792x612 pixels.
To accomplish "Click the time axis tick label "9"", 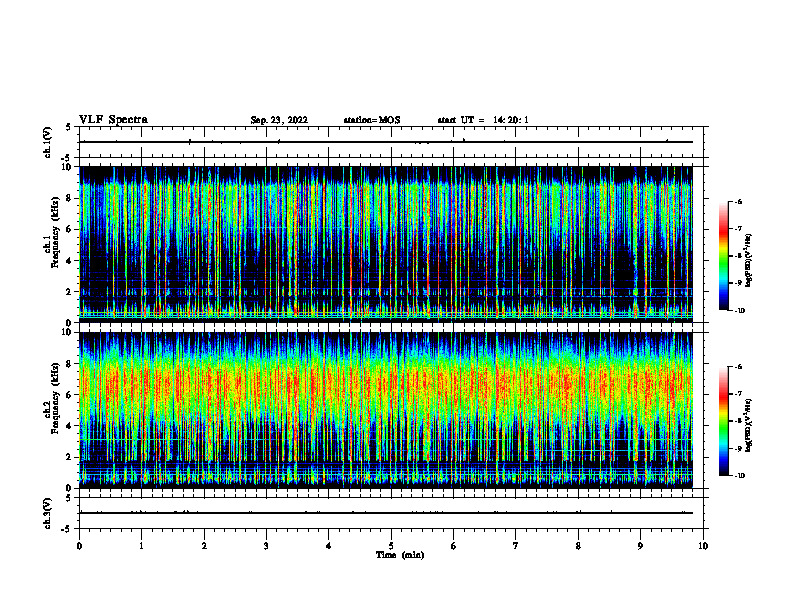I will click(640, 546).
